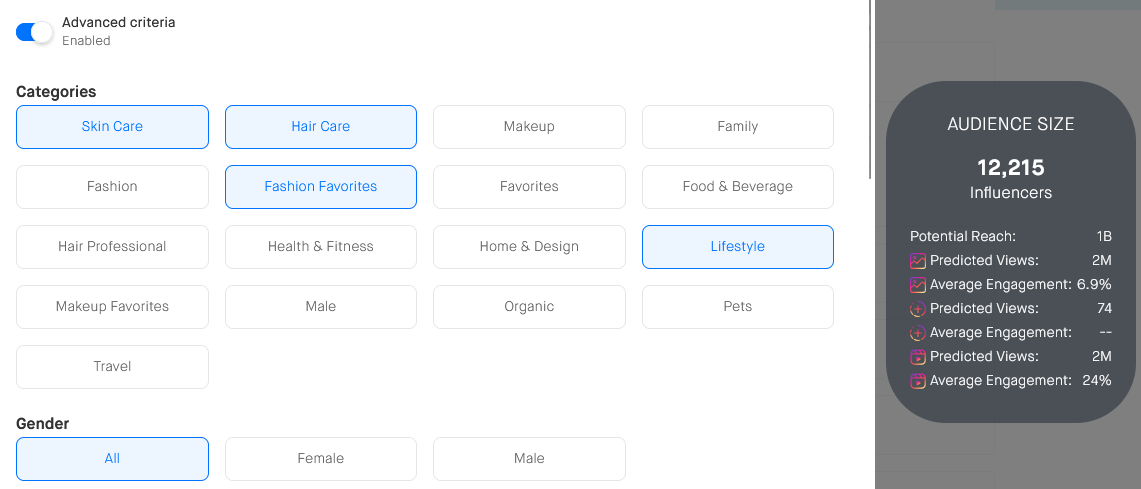Image resolution: width=1141 pixels, height=489 pixels.
Task: Click the Reels icon beside Predicted Views
Action: 918,357
